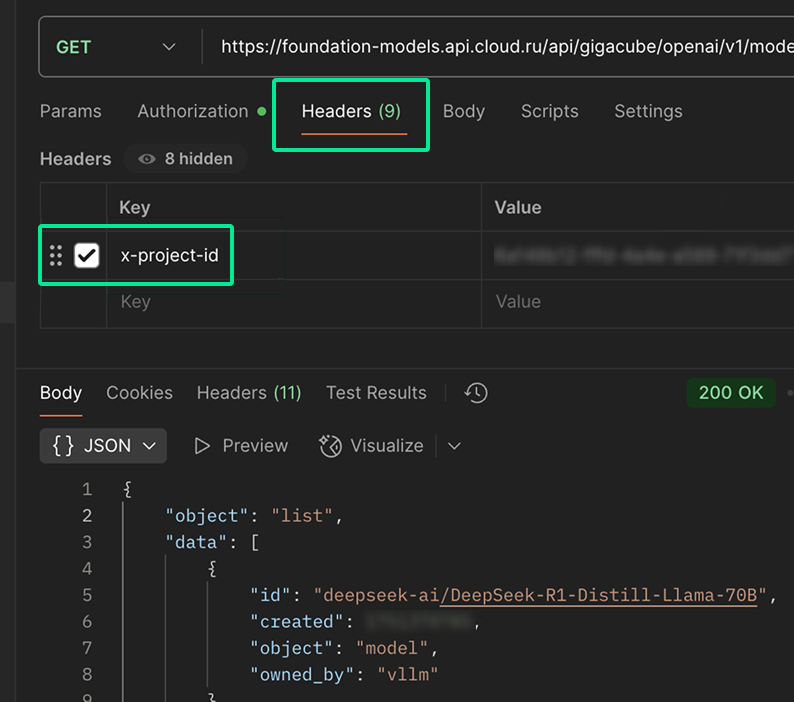This screenshot has width=794, height=702.
Task: Click line number 5 in the gutter
Action: pyautogui.click(x=87, y=595)
